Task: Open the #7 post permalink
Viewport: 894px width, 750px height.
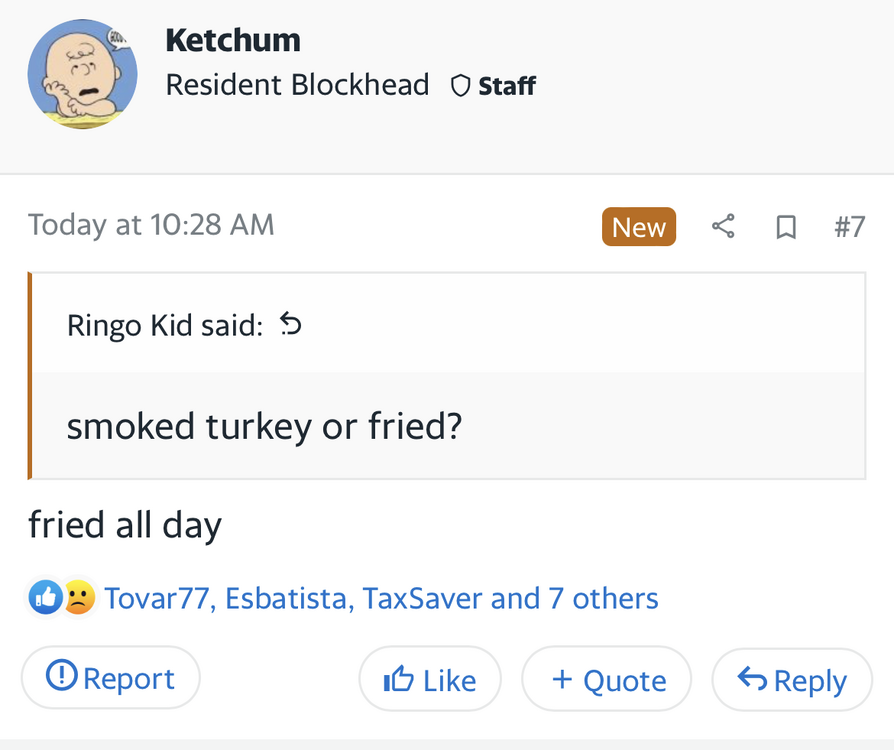Action: [x=849, y=227]
